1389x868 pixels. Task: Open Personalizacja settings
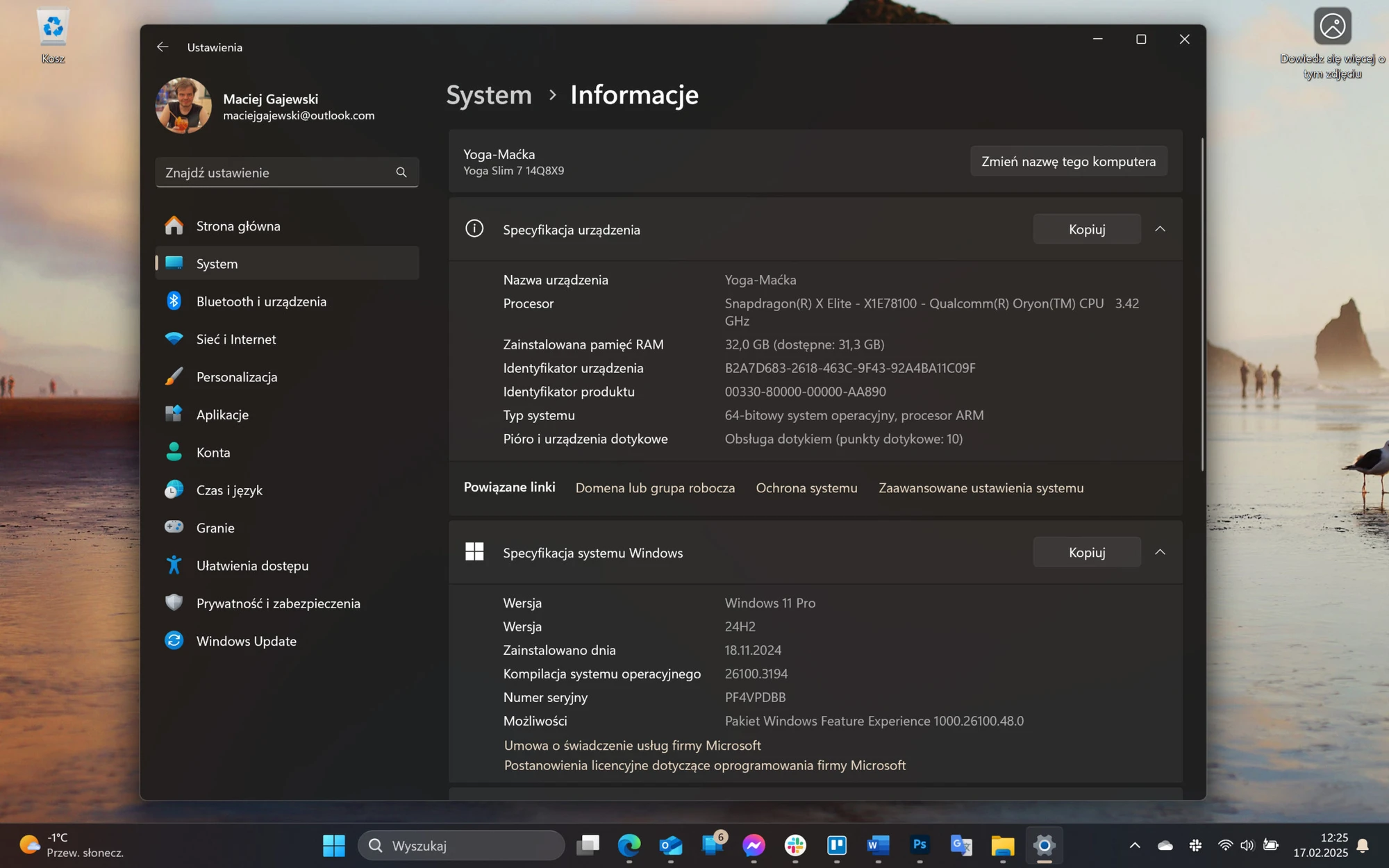pyautogui.click(x=287, y=376)
